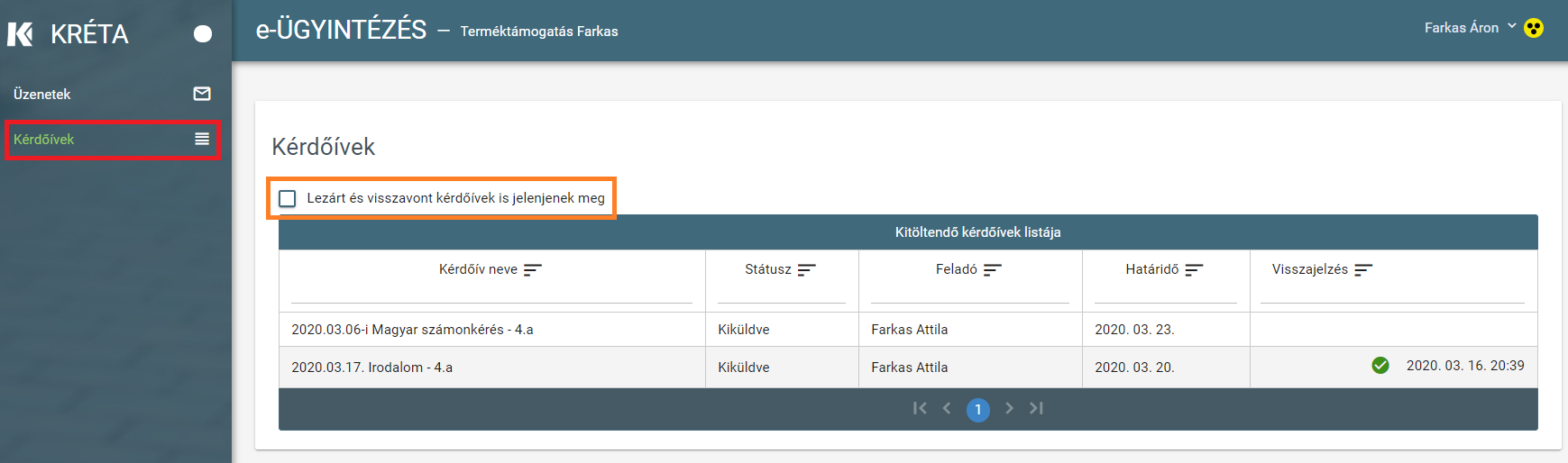Click the Státusz column header text
The image size is (1568, 463).
click(x=768, y=269)
